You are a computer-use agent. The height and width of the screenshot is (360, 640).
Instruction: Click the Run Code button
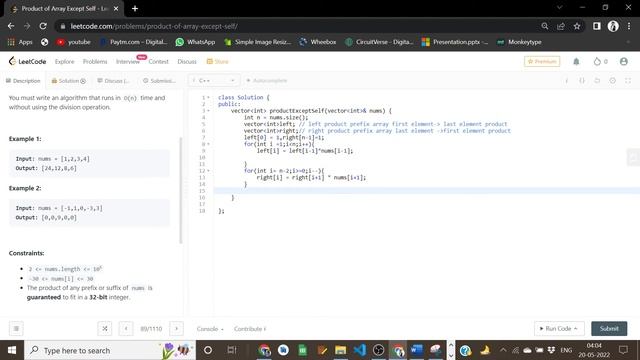coord(559,329)
